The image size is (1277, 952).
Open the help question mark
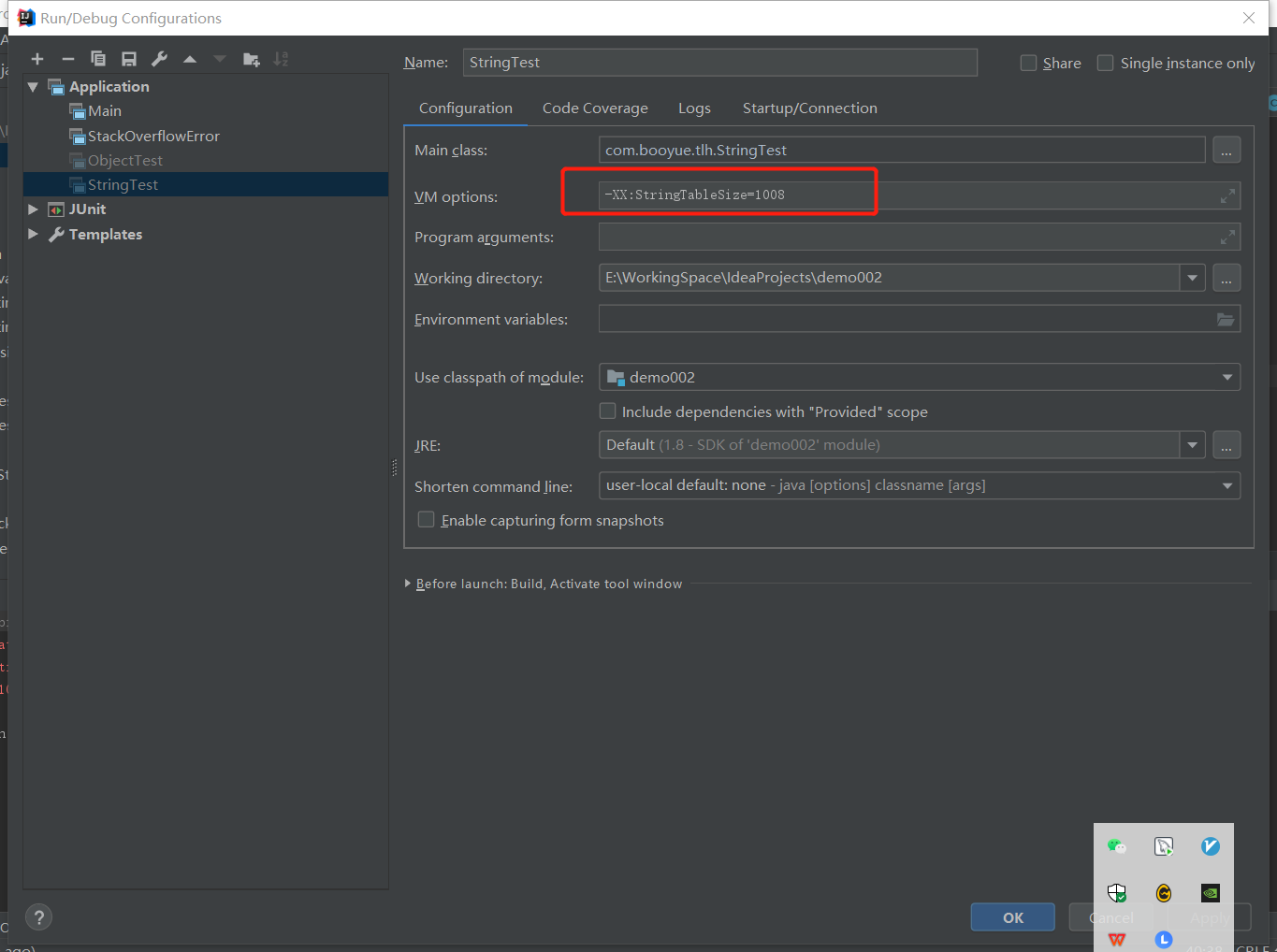38,916
